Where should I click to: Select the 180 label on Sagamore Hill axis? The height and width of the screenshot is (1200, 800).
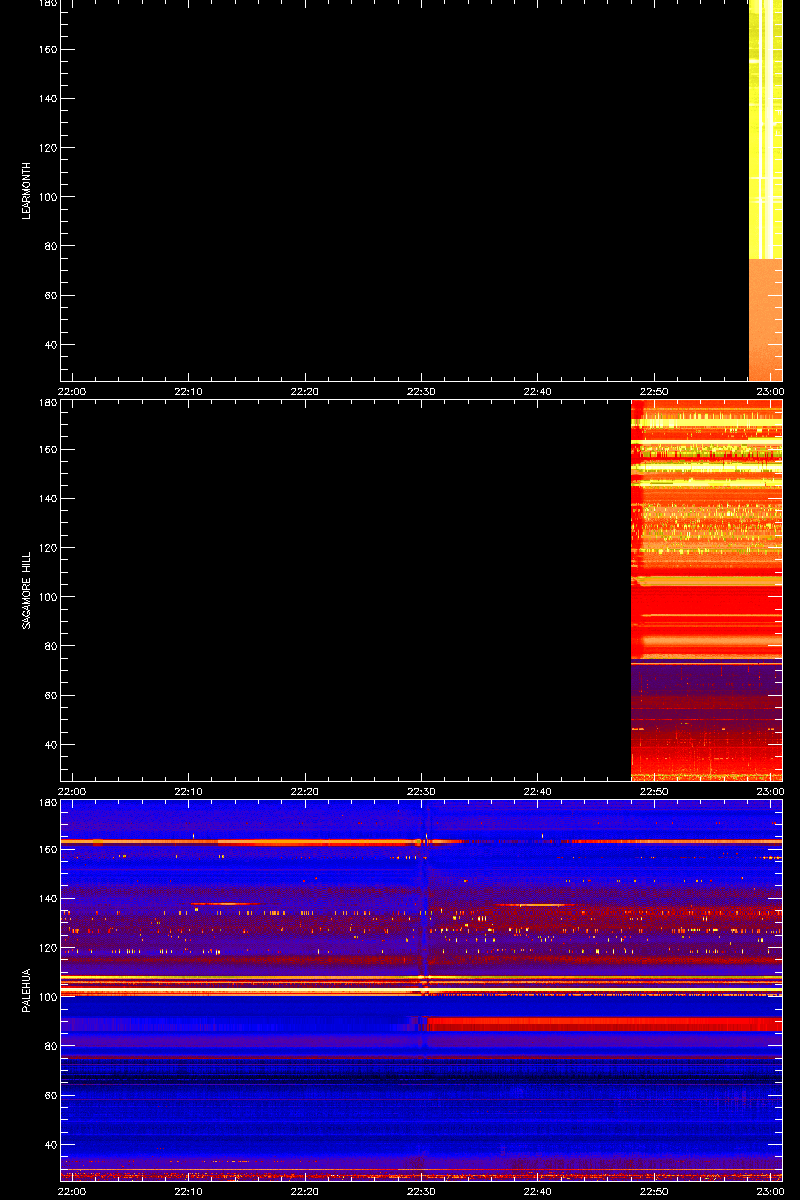[47, 403]
